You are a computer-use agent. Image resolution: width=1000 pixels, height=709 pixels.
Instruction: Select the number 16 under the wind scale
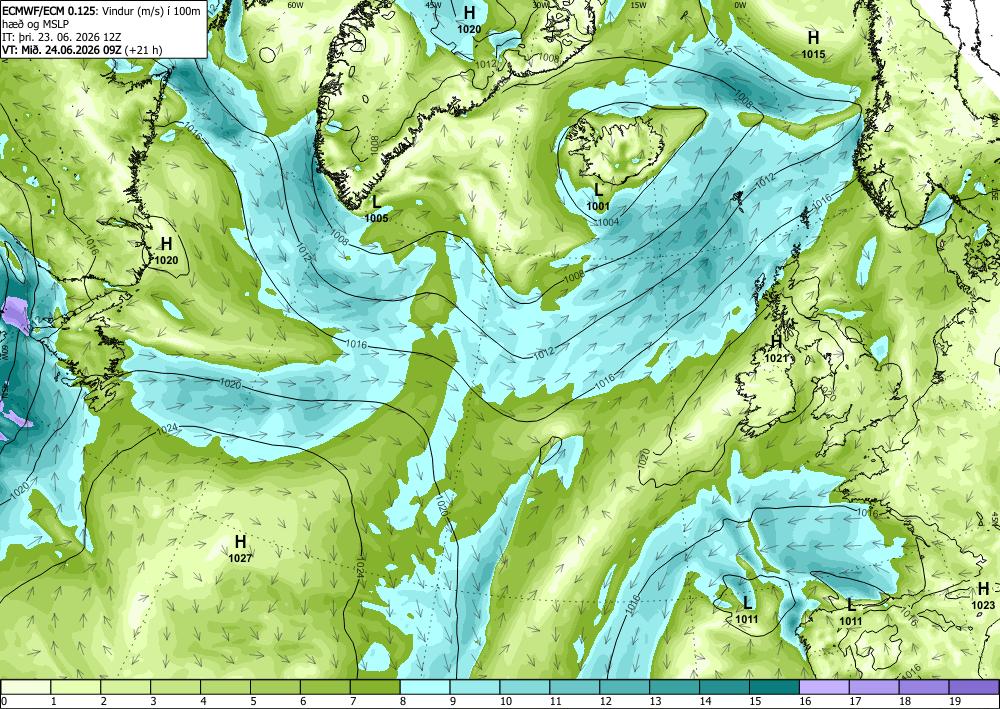805,701
